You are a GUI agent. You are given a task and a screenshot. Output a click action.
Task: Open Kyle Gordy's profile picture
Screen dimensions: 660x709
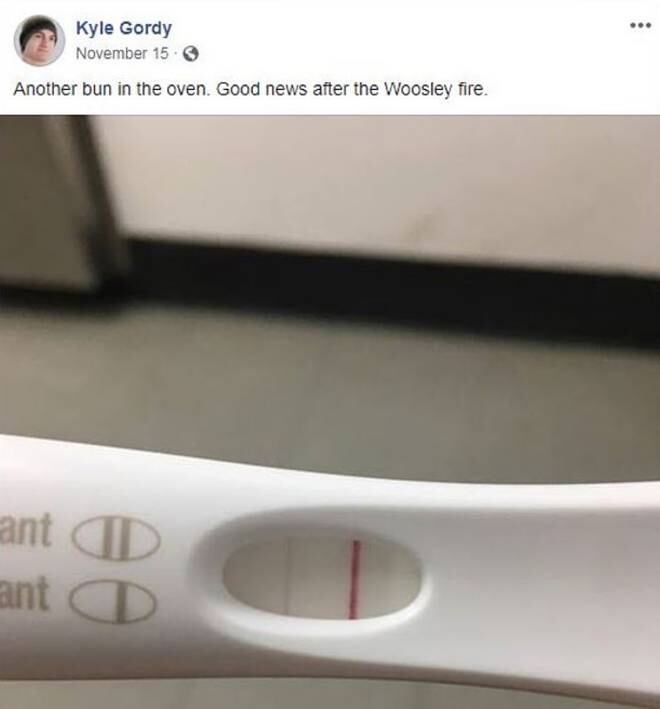[39, 41]
